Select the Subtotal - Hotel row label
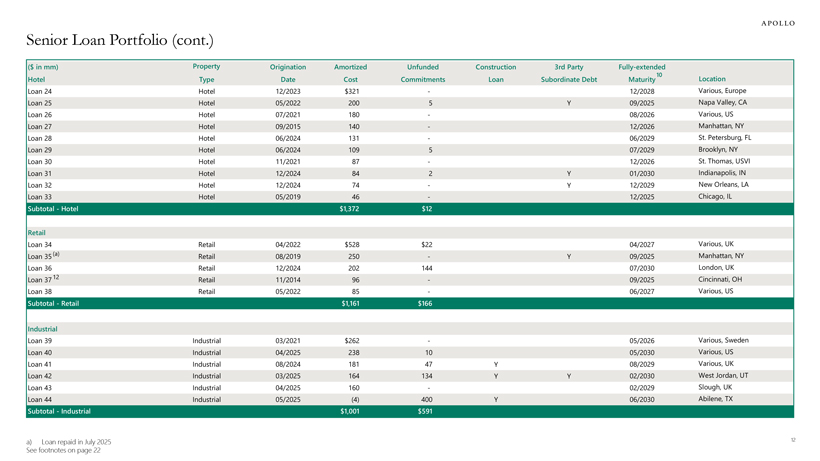Screen dimensions: 820x461 pos(53,209)
